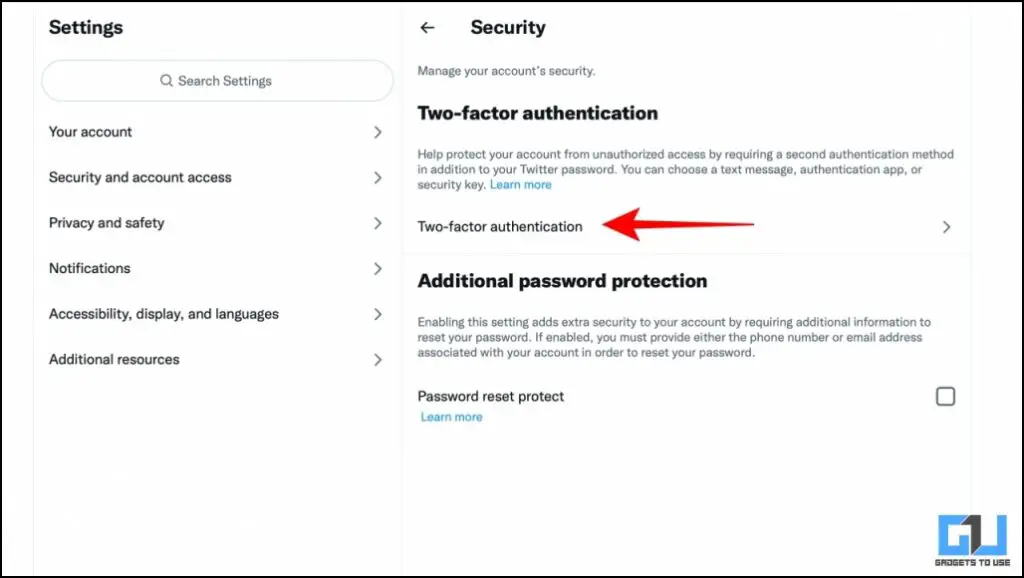Viewport: 1024px width, 578px height.
Task: Expand Your account chevron
Action: 377,132
